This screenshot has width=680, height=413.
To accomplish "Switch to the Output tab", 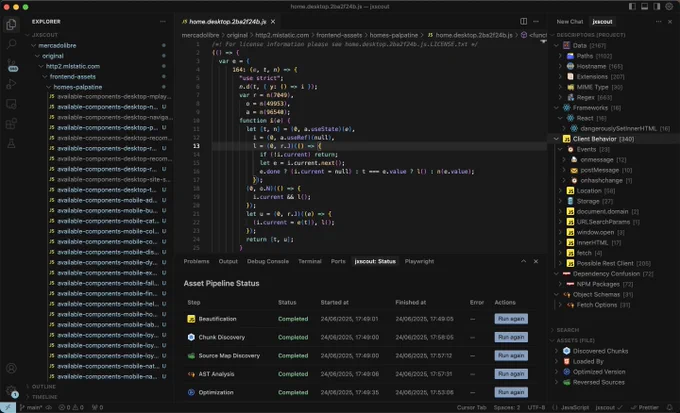I will [228, 261].
